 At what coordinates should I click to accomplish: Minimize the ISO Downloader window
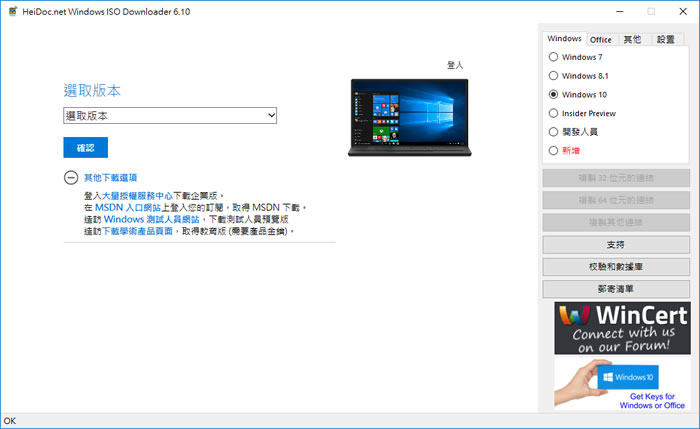(x=620, y=12)
